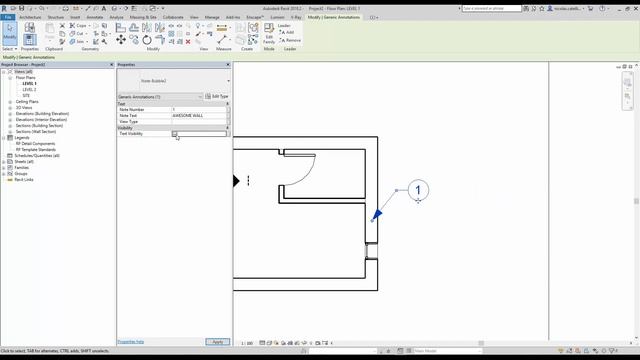The width and height of the screenshot is (640, 360).
Task: Close the Properties panel
Action: (x=228, y=64)
